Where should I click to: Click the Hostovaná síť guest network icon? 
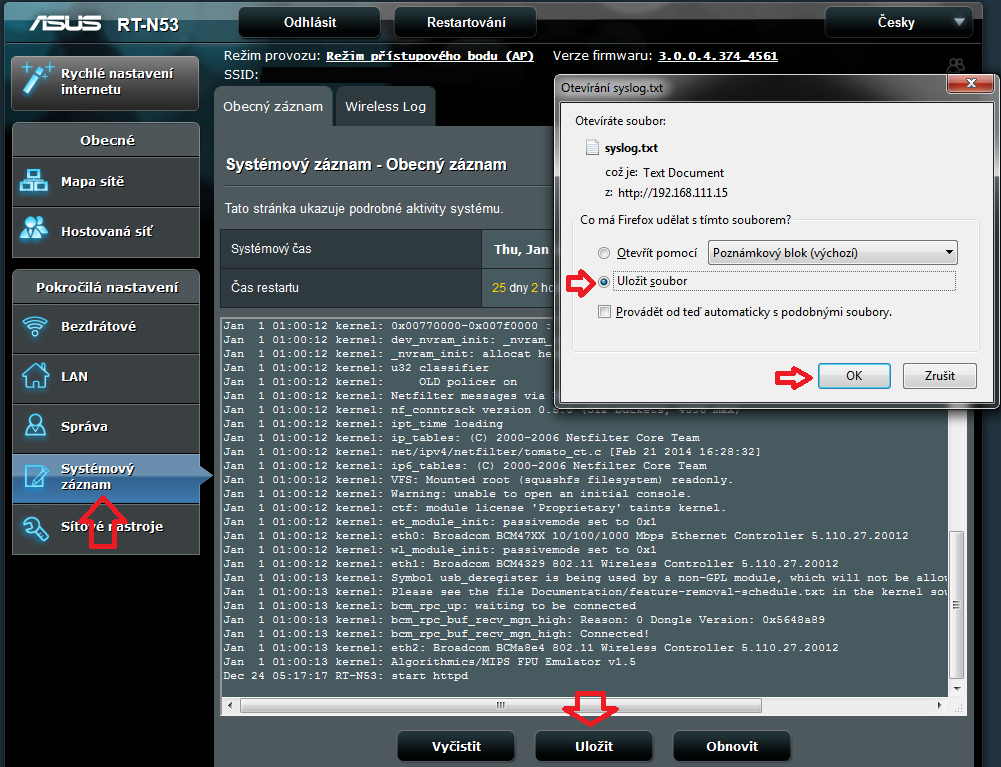pos(36,231)
